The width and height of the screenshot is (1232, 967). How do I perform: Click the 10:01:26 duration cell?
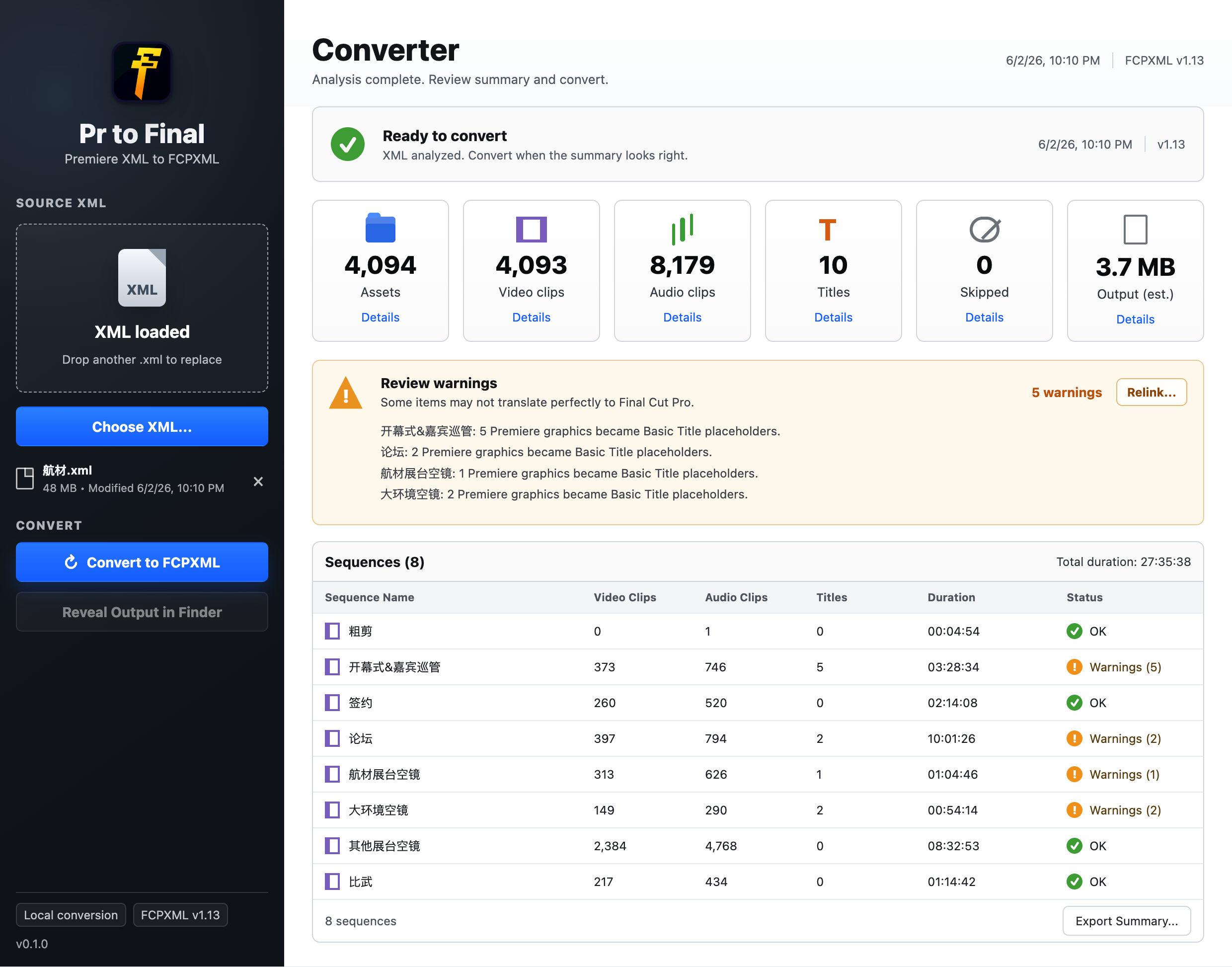point(951,738)
